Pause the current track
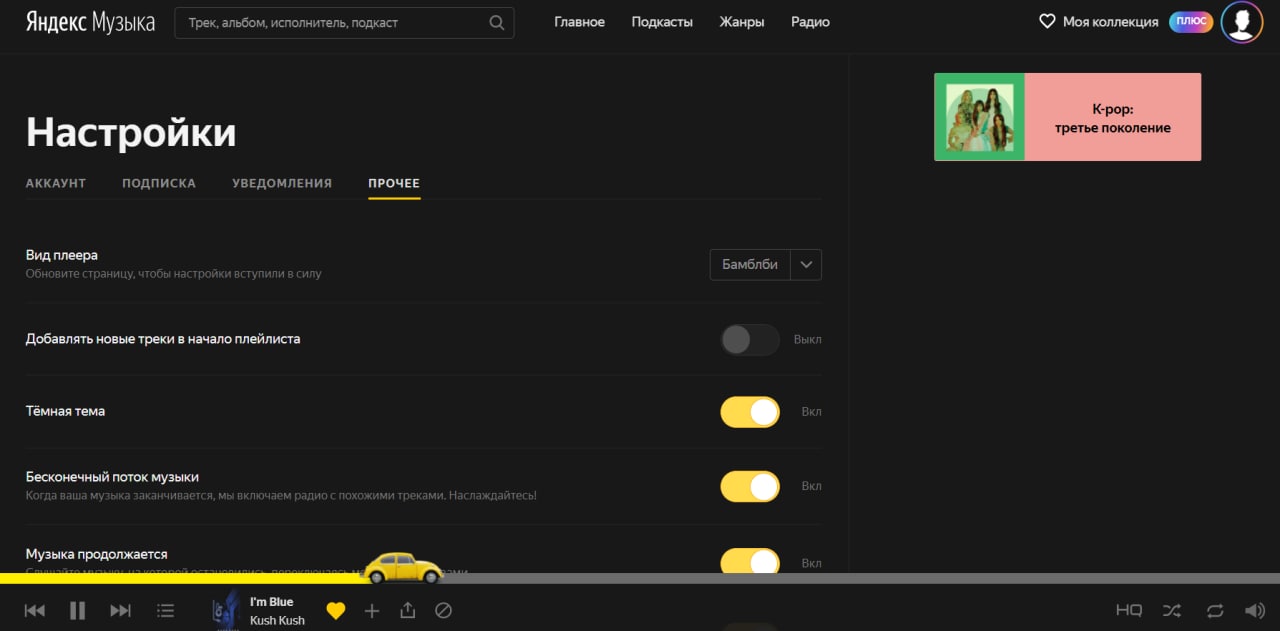1280x631 pixels. tap(77, 610)
